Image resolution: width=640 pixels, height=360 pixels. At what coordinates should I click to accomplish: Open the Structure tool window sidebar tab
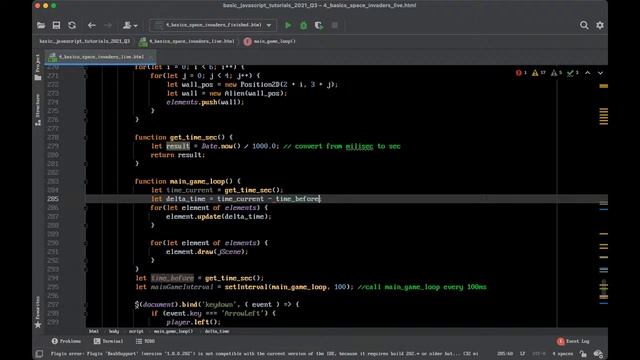click(x=38, y=109)
